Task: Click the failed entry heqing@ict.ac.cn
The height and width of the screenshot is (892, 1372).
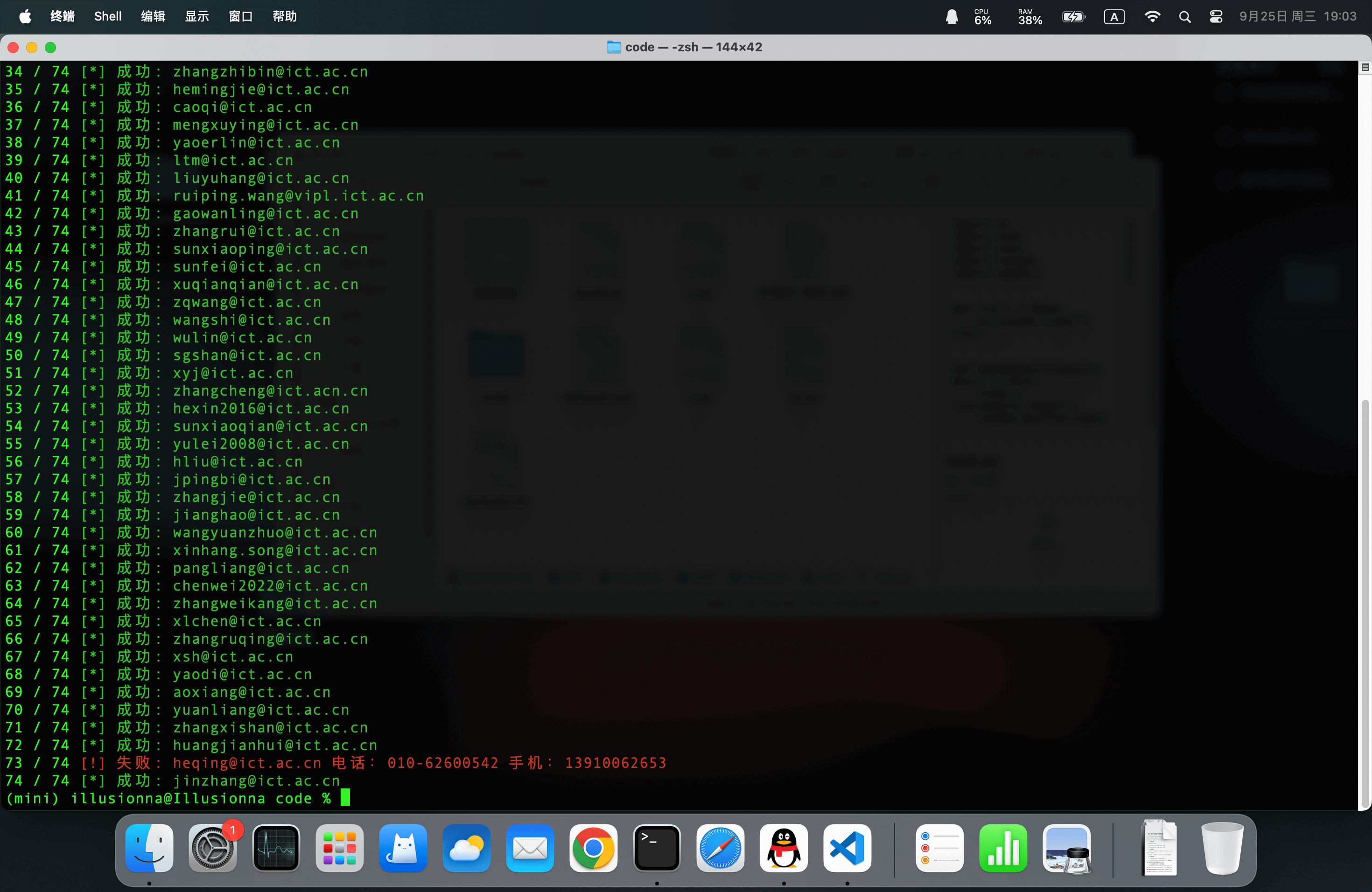Action: coord(247,763)
